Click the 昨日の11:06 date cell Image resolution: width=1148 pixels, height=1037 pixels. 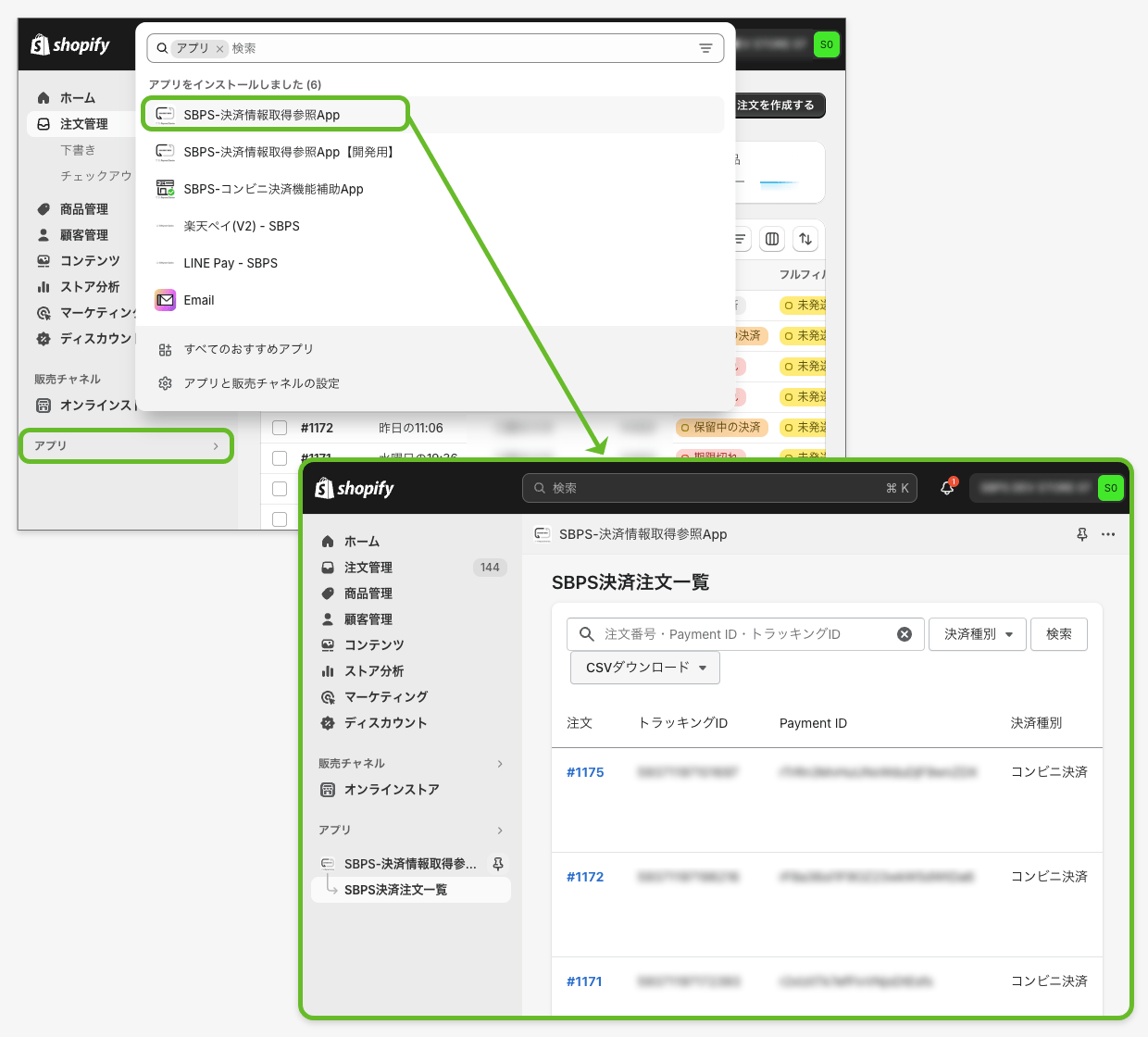click(411, 428)
